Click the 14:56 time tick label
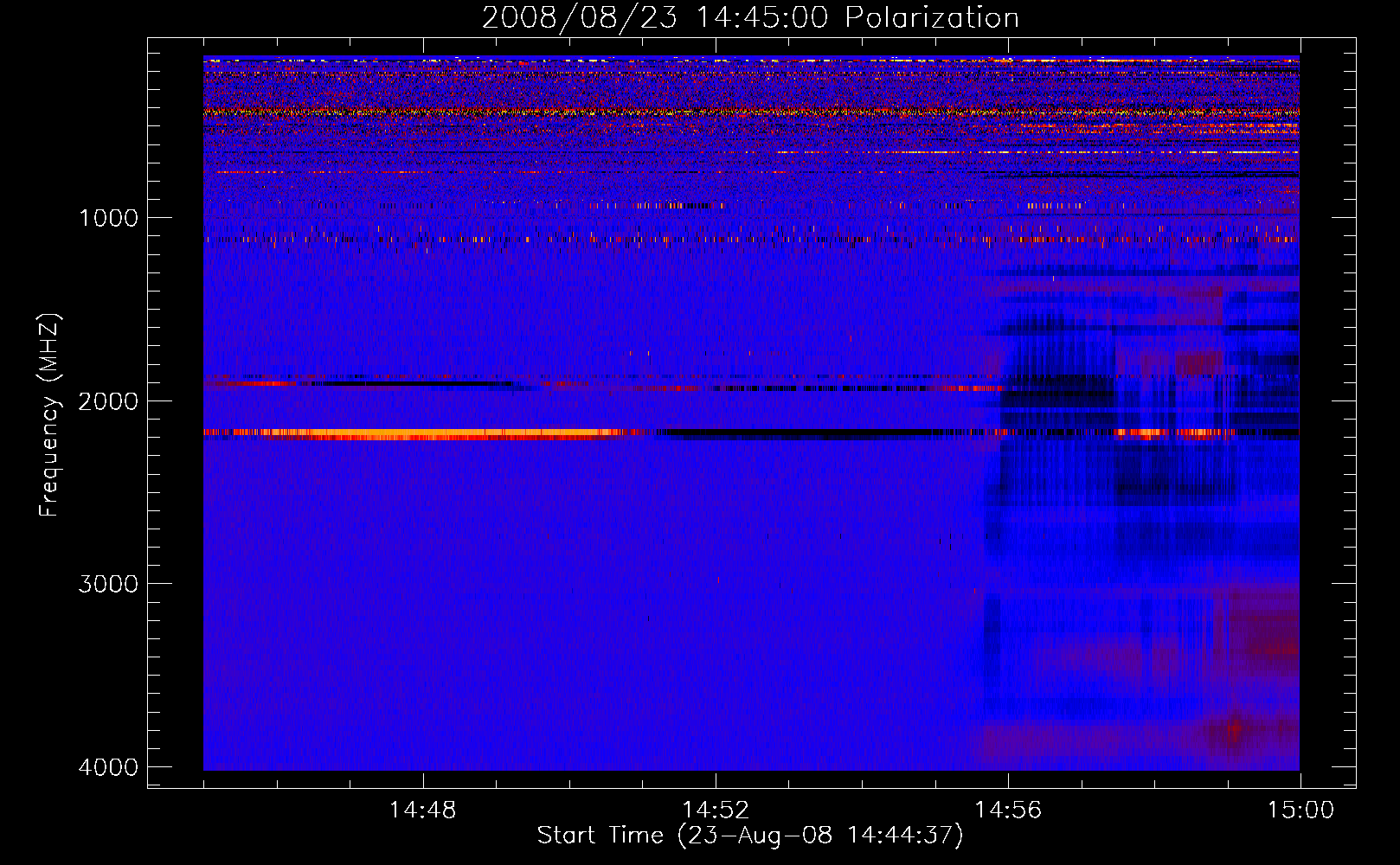The width and height of the screenshot is (1400, 865). pos(1008,811)
